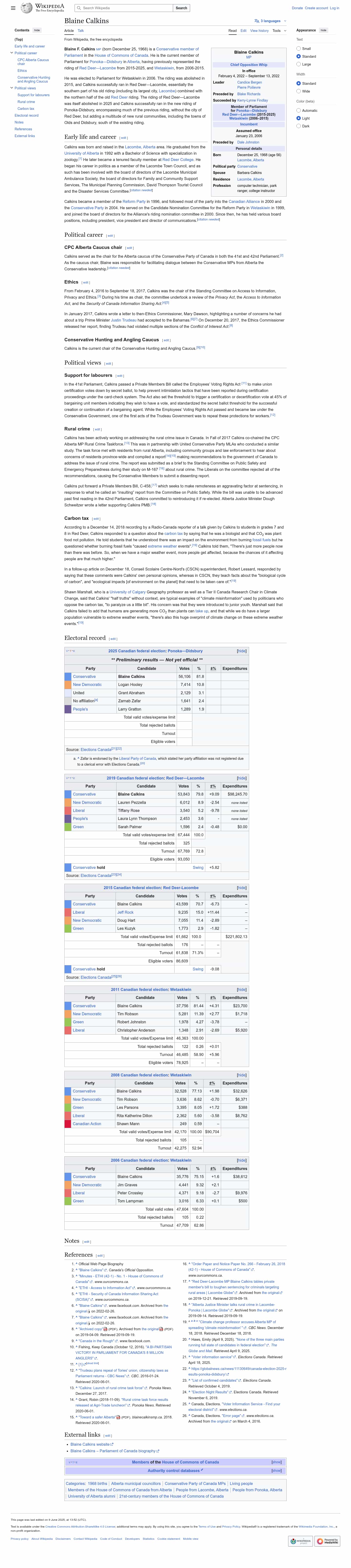The image size is (351, 1568).
Task: Click the languages translate icon
Action: coord(256,21)
